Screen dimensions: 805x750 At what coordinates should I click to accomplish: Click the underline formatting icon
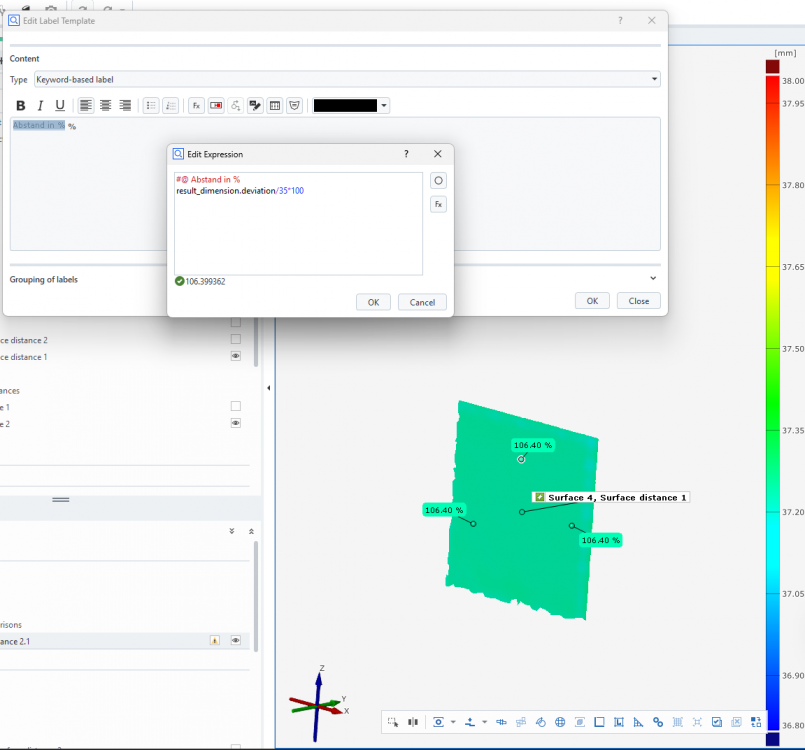(x=60, y=106)
